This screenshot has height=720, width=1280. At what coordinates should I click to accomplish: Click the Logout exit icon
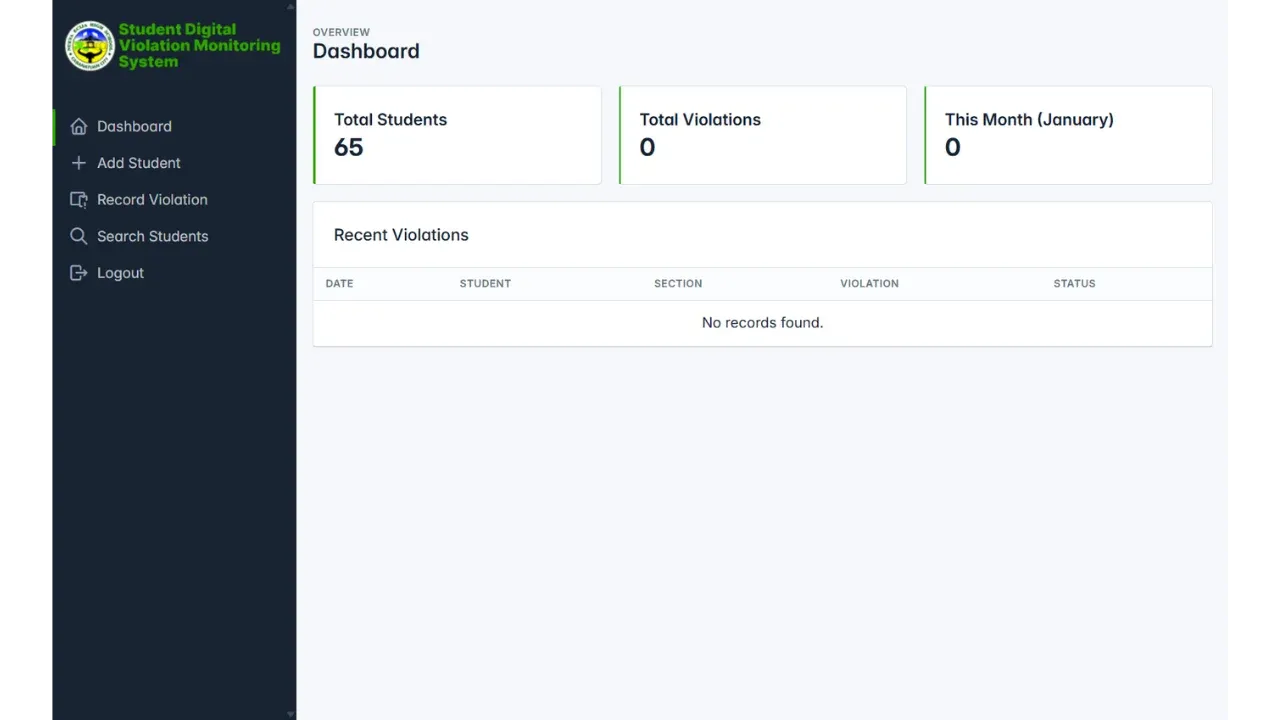[79, 272]
